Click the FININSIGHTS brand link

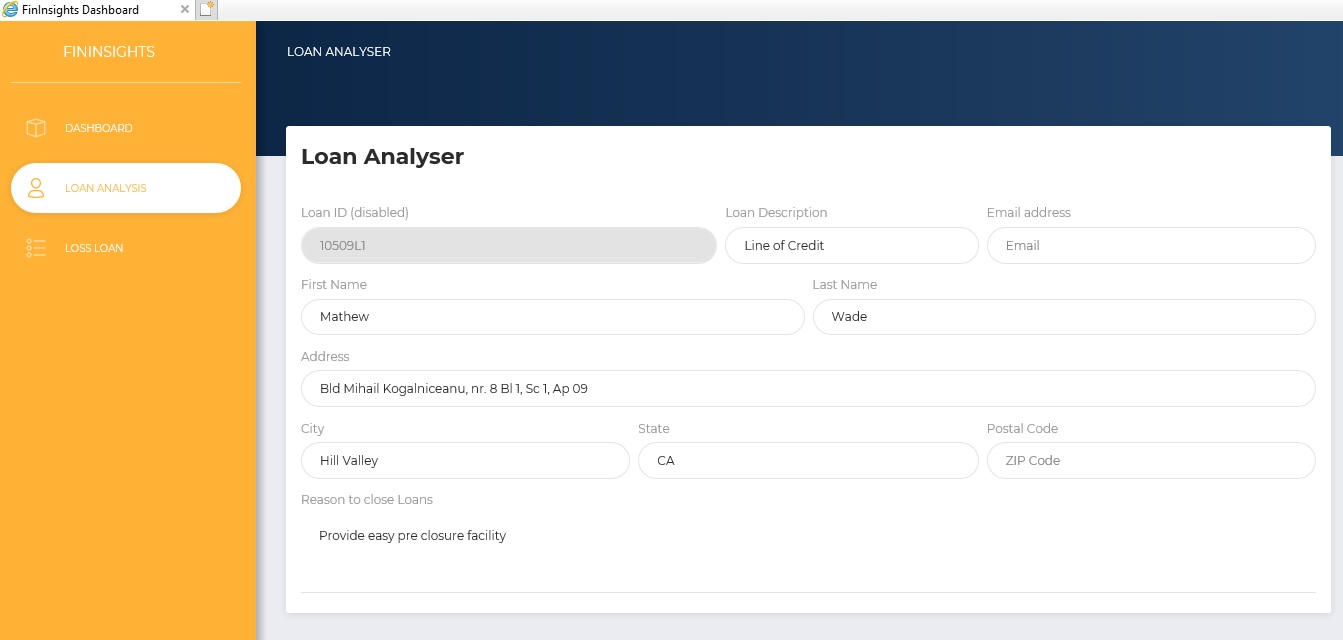(x=109, y=52)
